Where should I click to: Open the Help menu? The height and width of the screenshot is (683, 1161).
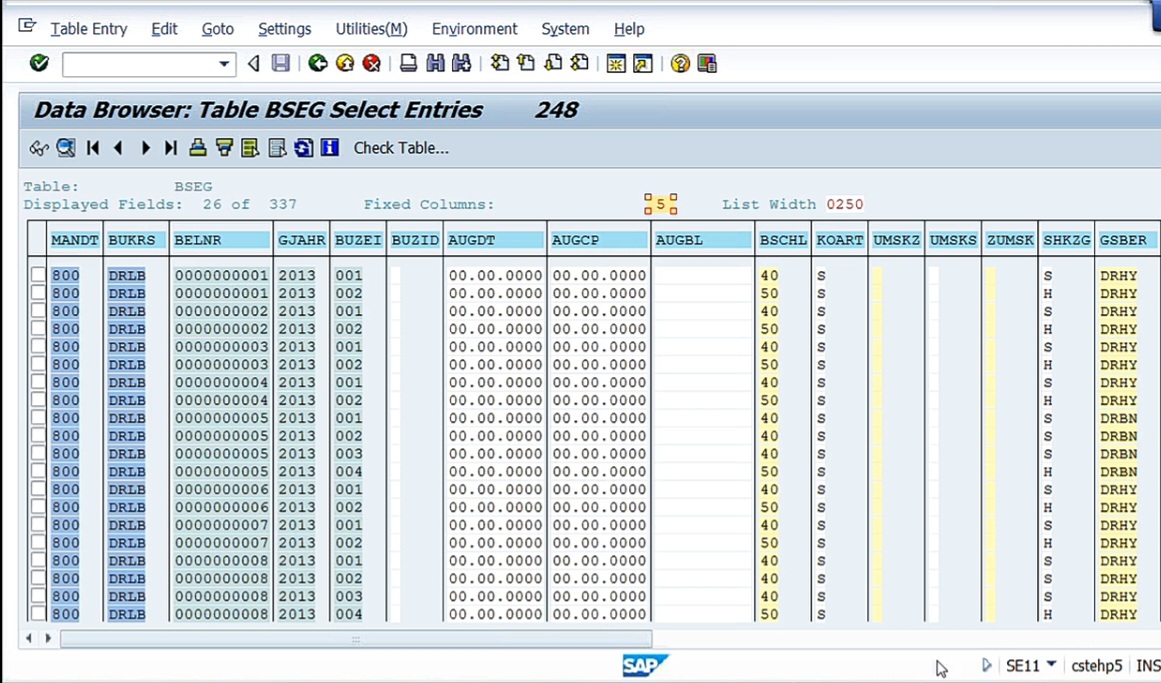(629, 29)
